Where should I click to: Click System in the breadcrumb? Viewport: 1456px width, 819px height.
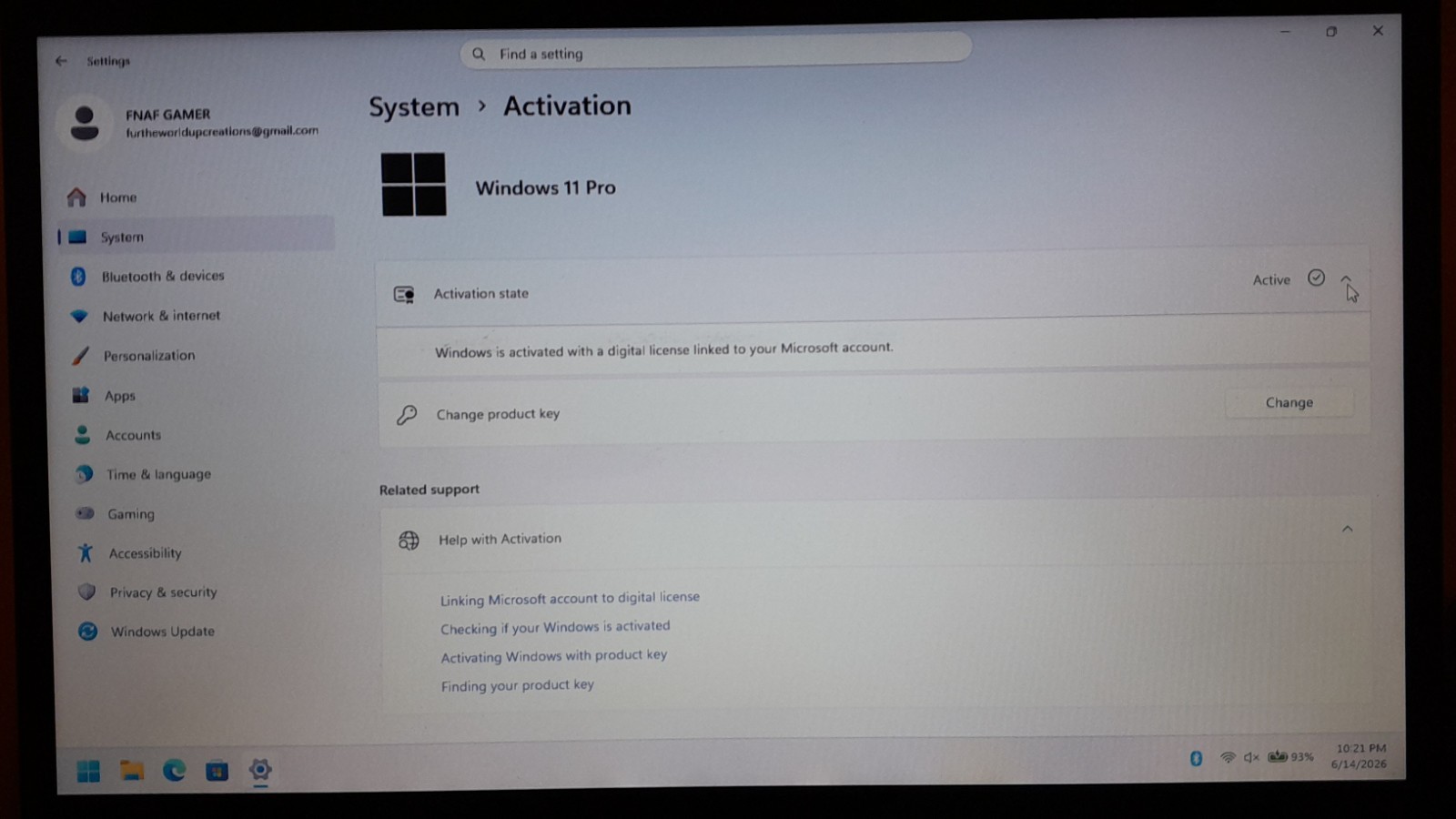coord(414,106)
